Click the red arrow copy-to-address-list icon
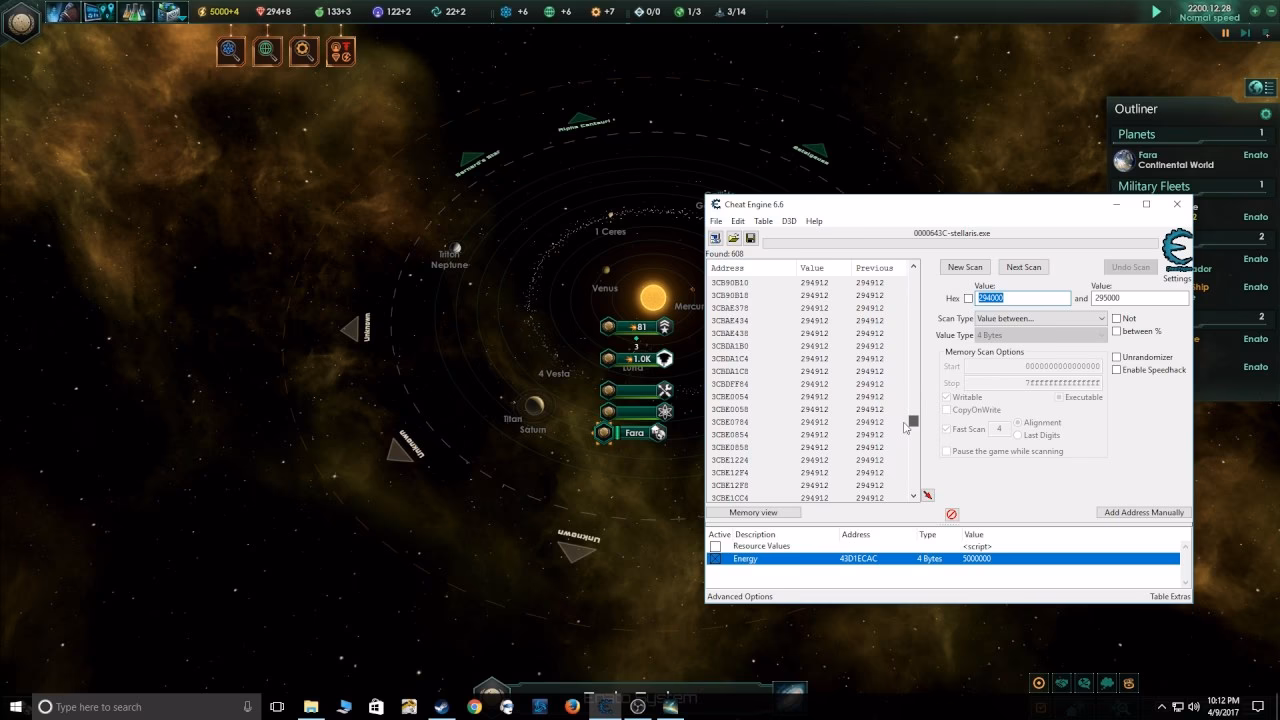The width and height of the screenshot is (1280, 720). [x=928, y=495]
